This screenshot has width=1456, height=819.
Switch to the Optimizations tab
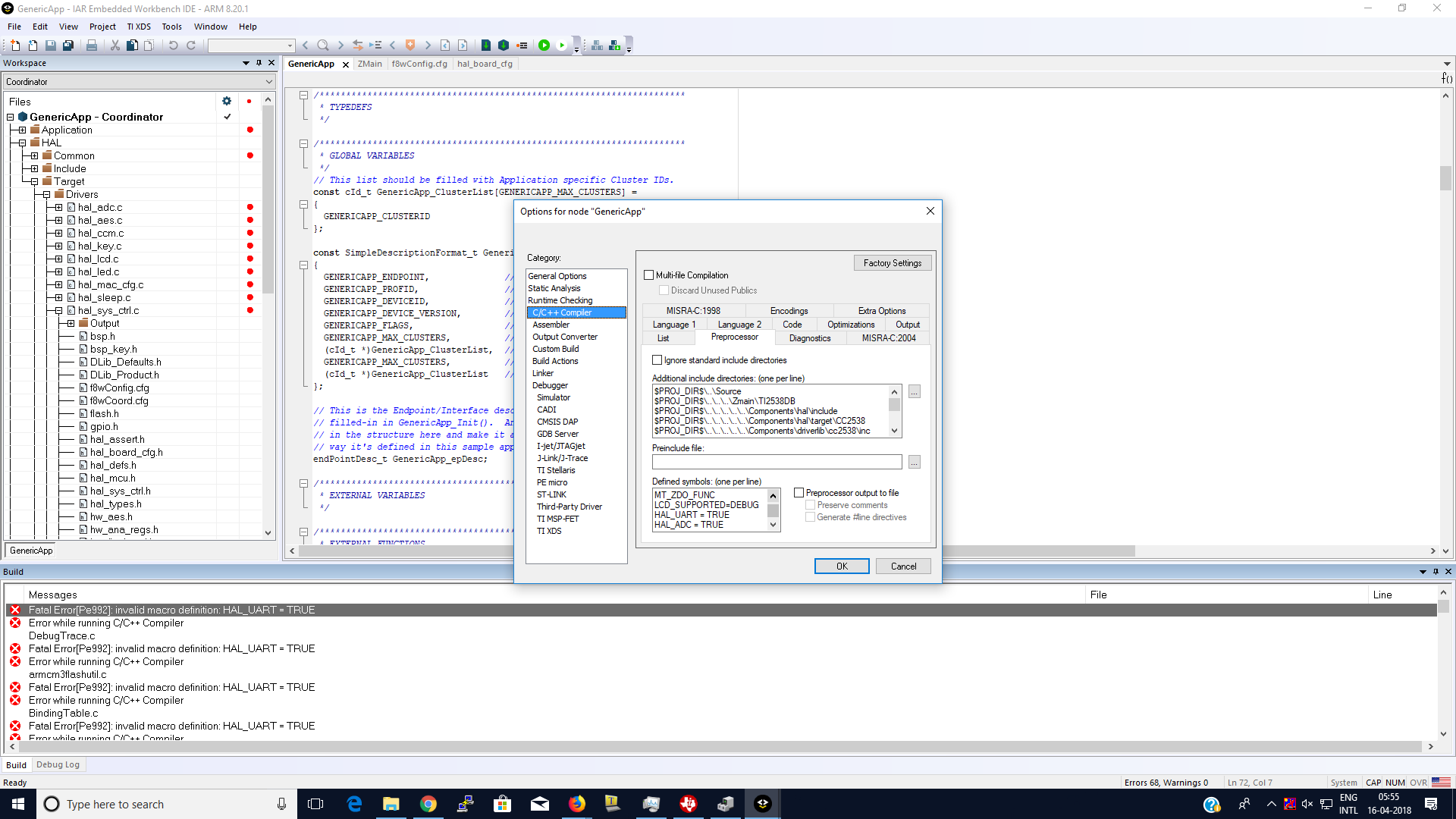[850, 325]
